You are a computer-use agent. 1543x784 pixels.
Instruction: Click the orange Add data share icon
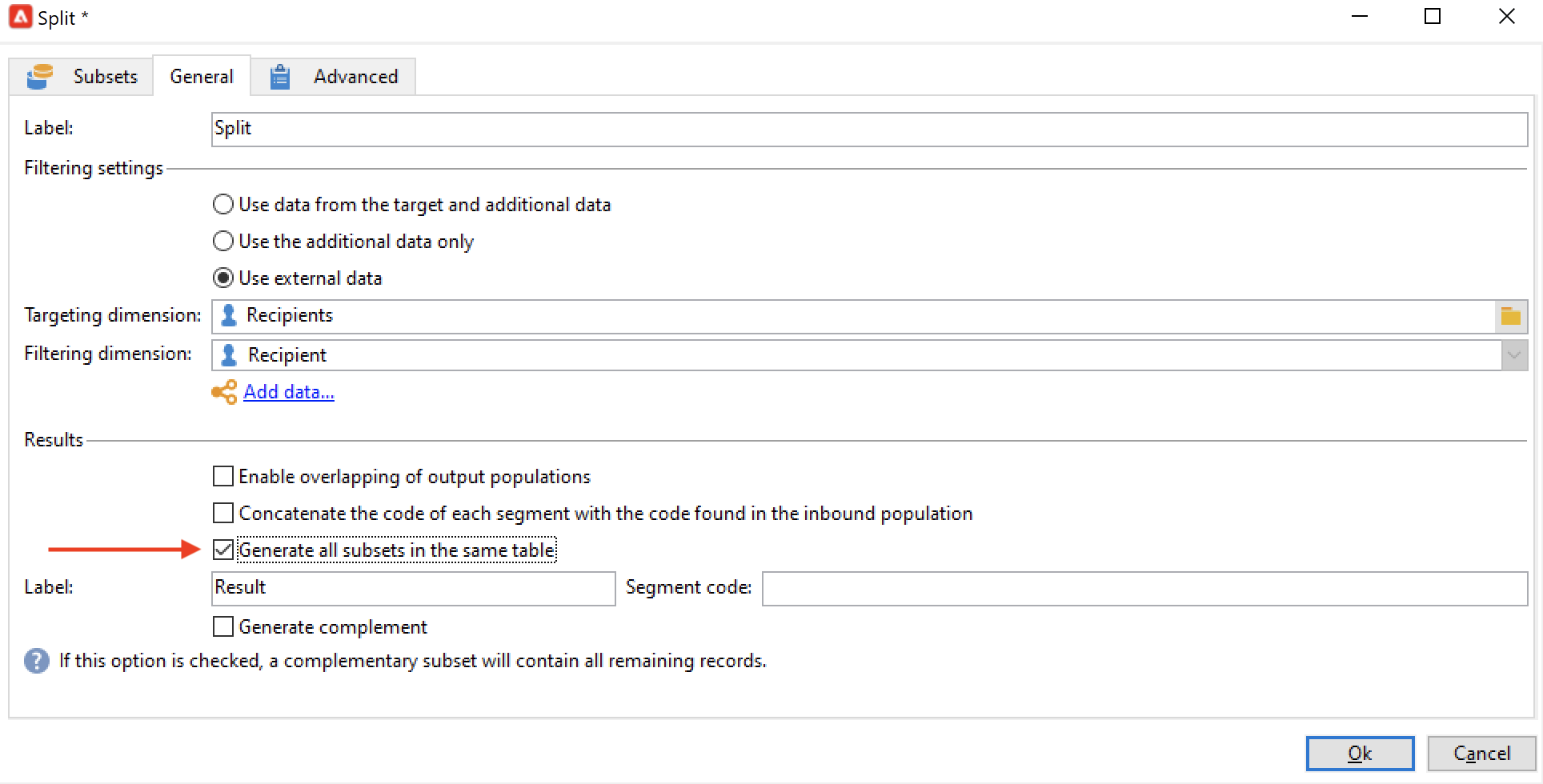coord(224,392)
